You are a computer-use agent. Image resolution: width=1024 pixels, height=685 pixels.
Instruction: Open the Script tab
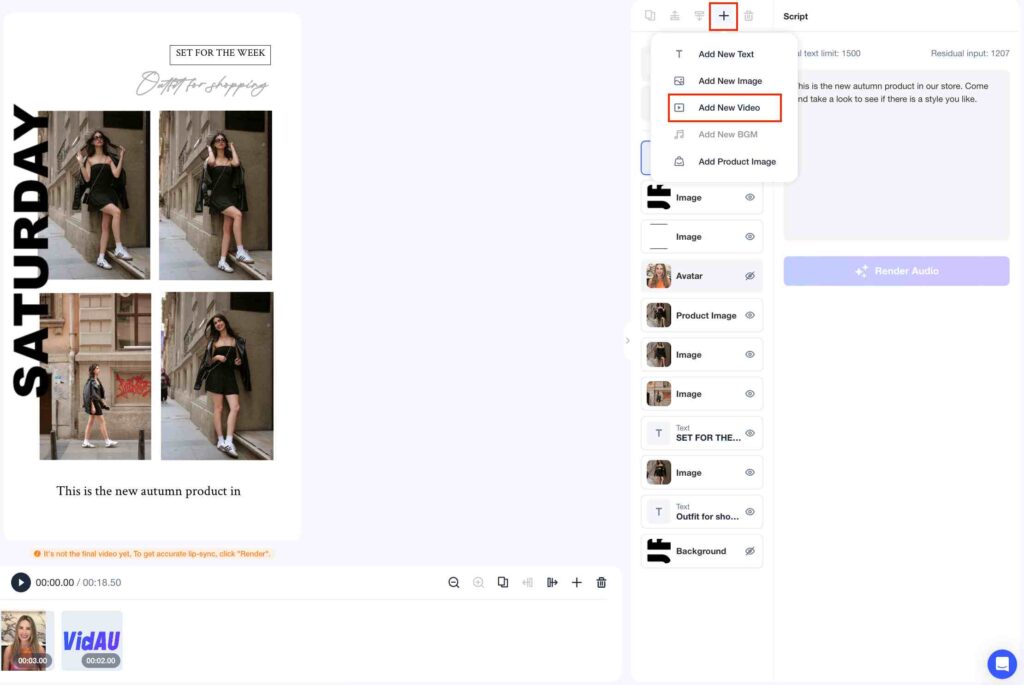point(795,16)
